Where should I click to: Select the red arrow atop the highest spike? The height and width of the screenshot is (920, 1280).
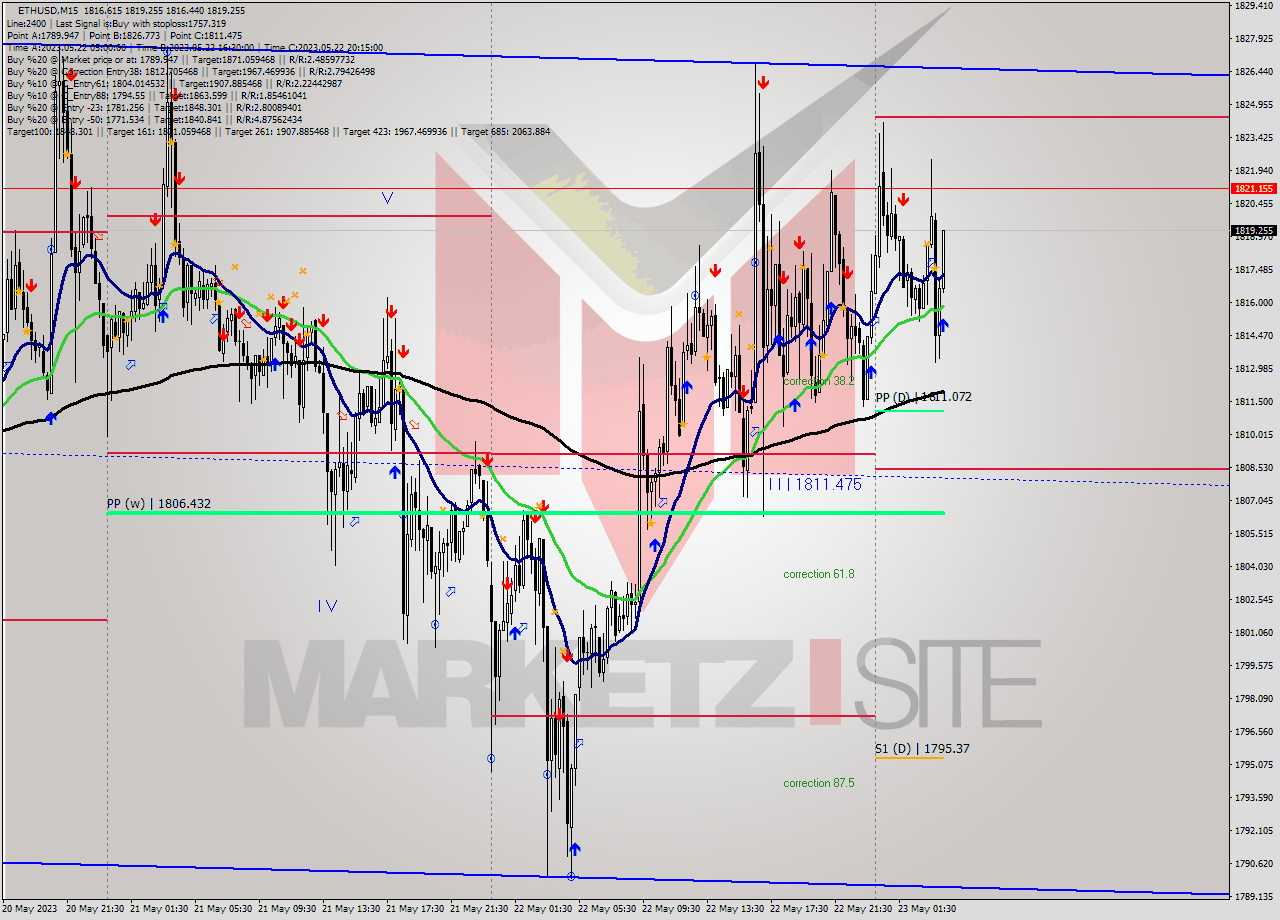(x=763, y=83)
